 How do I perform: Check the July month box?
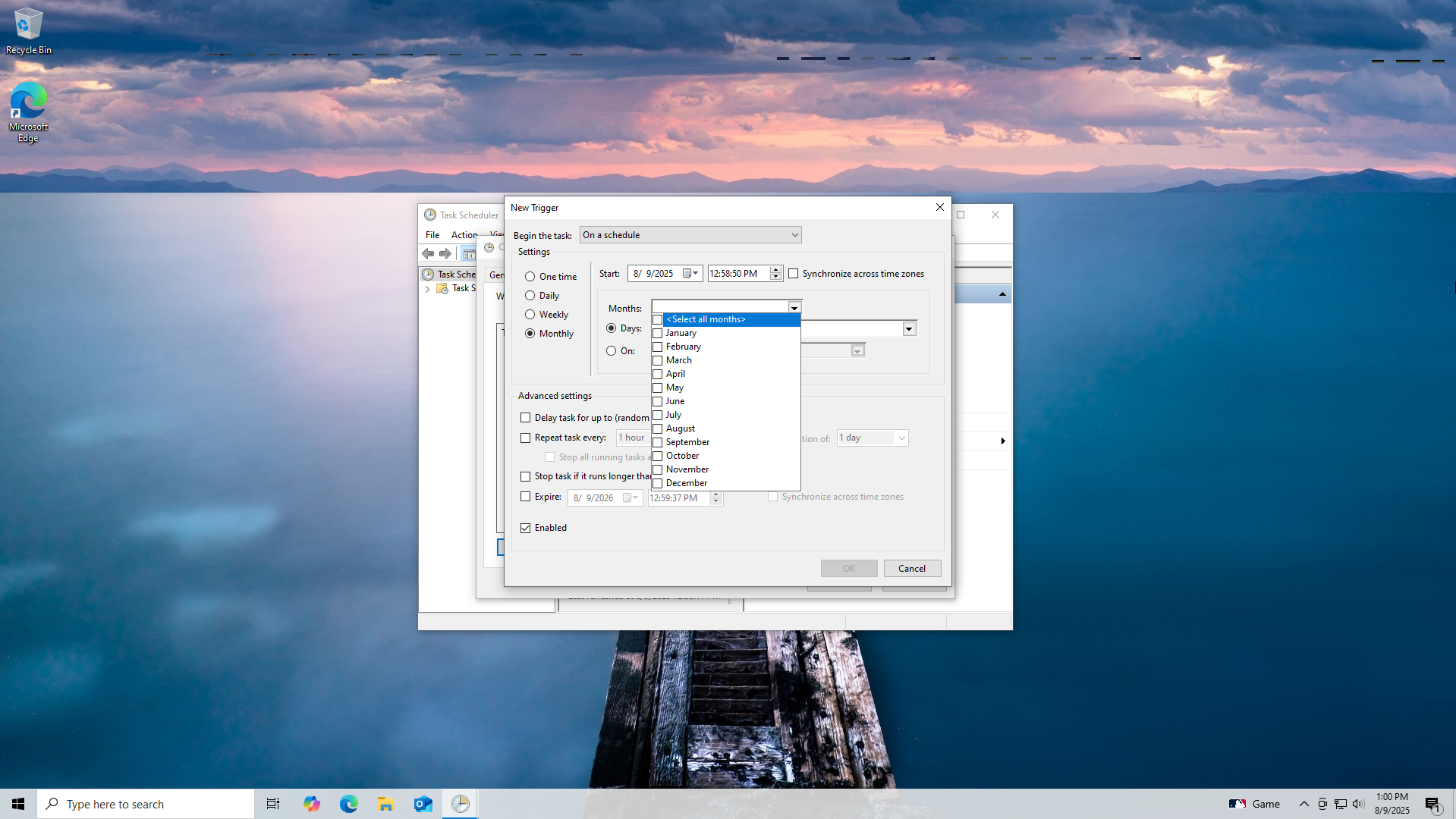coord(658,415)
